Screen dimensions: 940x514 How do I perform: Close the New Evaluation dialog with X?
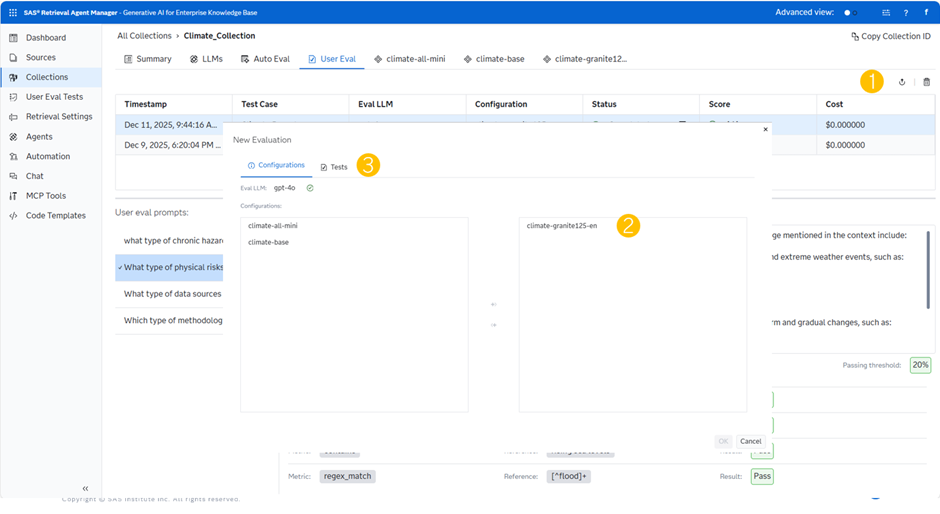(x=766, y=129)
